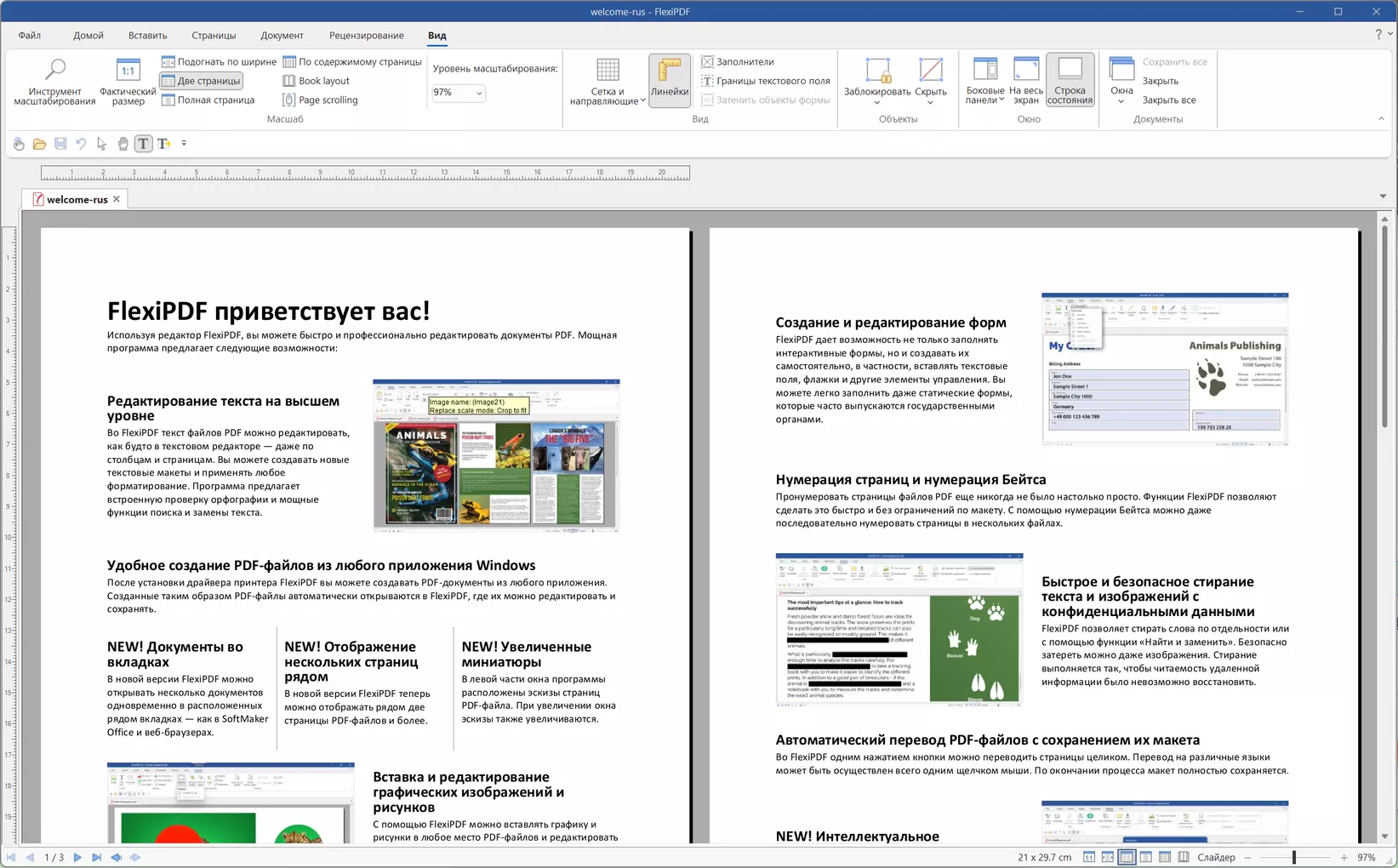The image size is (1398, 868).
Task: Toggle the Строка состояния status bar button
Action: pyautogui.click(x=1070, y=82)
